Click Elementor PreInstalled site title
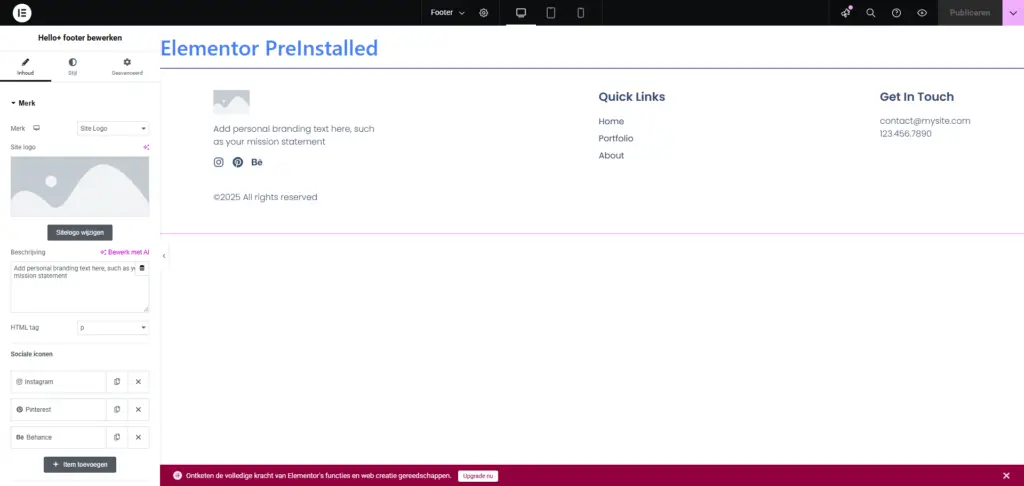This screenshot has width=1024, height=486. coord(269,48)
